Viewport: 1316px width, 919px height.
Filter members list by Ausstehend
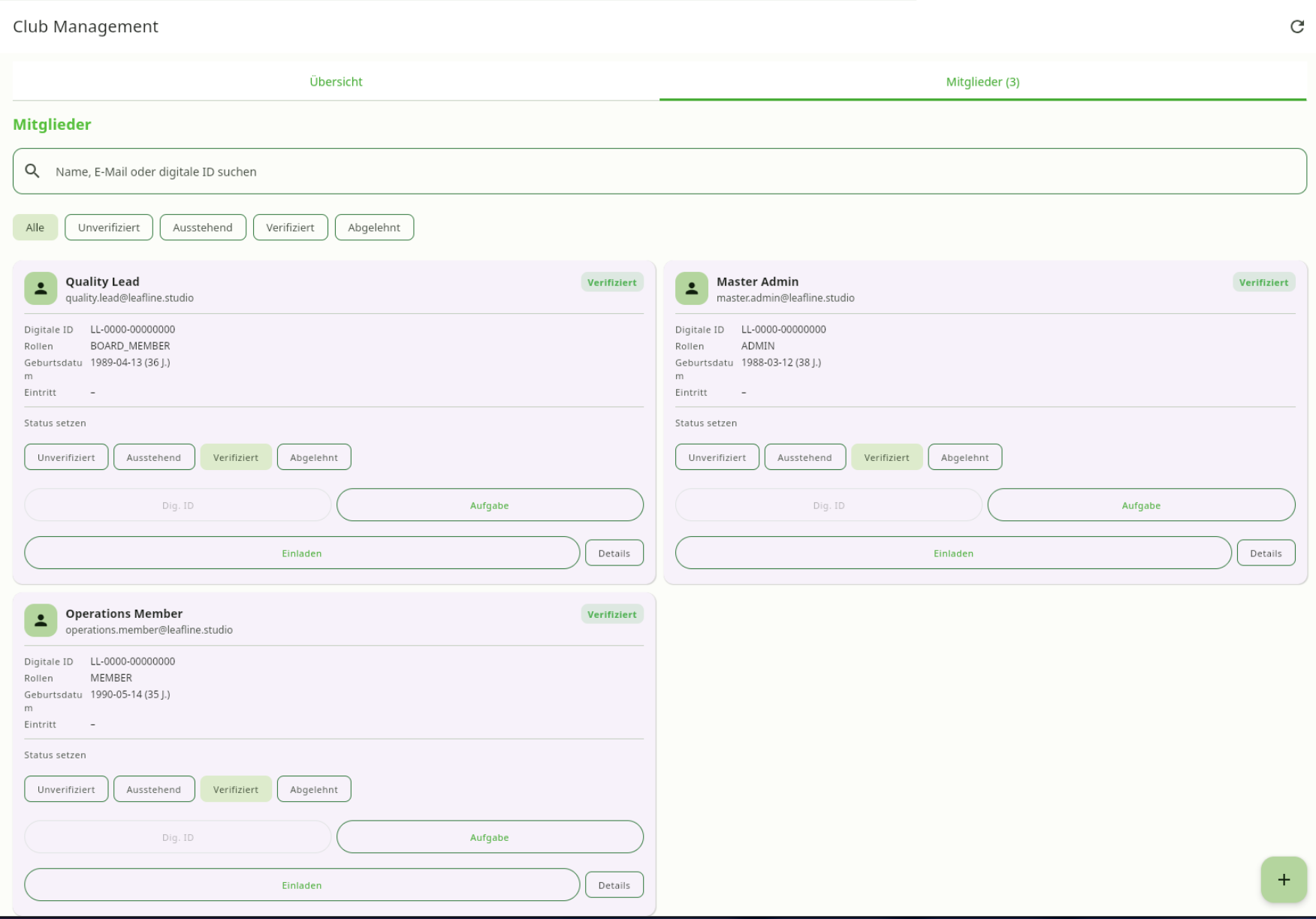point(203,227)
